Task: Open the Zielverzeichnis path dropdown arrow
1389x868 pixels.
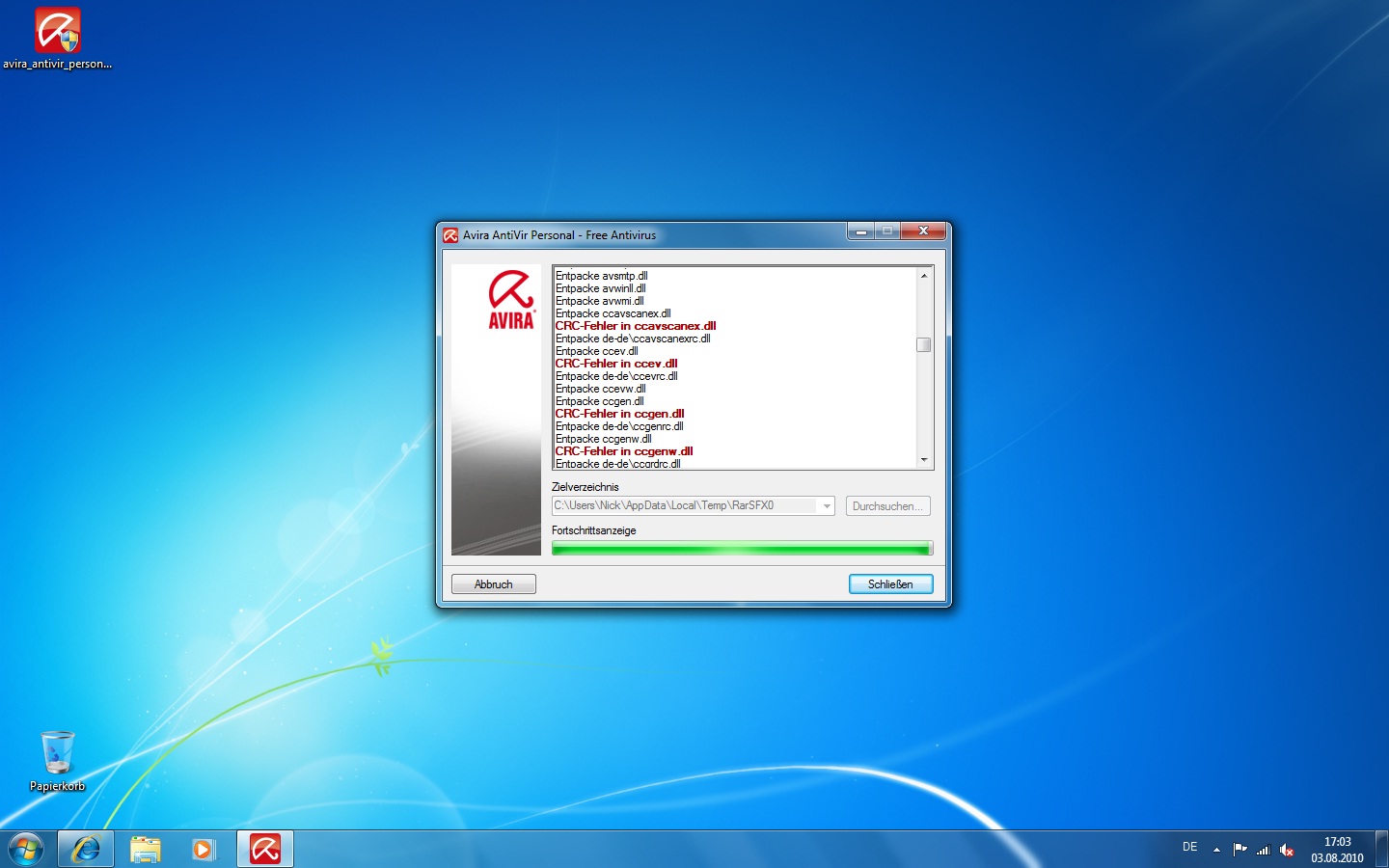Action: [x=827, y=506]
